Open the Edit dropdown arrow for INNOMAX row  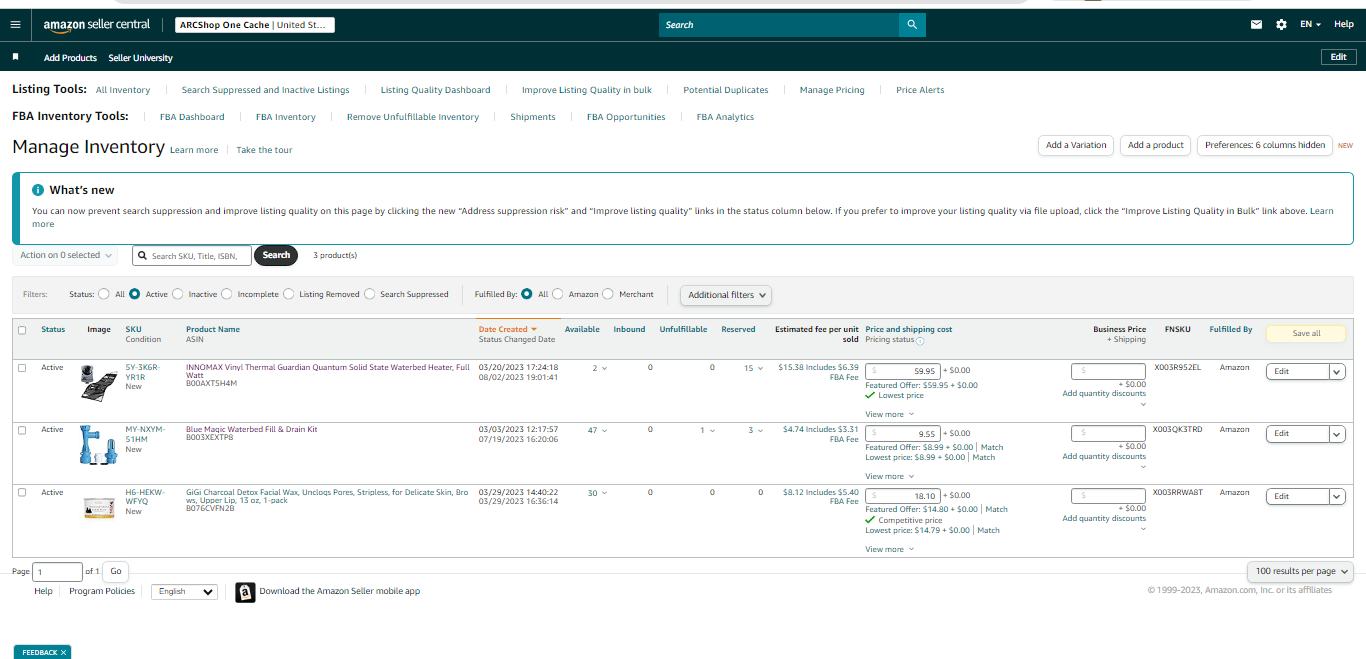[x=1337, y=371]
